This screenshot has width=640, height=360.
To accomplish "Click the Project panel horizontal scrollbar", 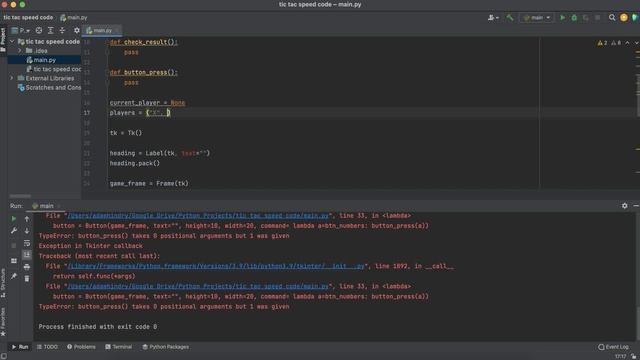I will pos(20,196).
